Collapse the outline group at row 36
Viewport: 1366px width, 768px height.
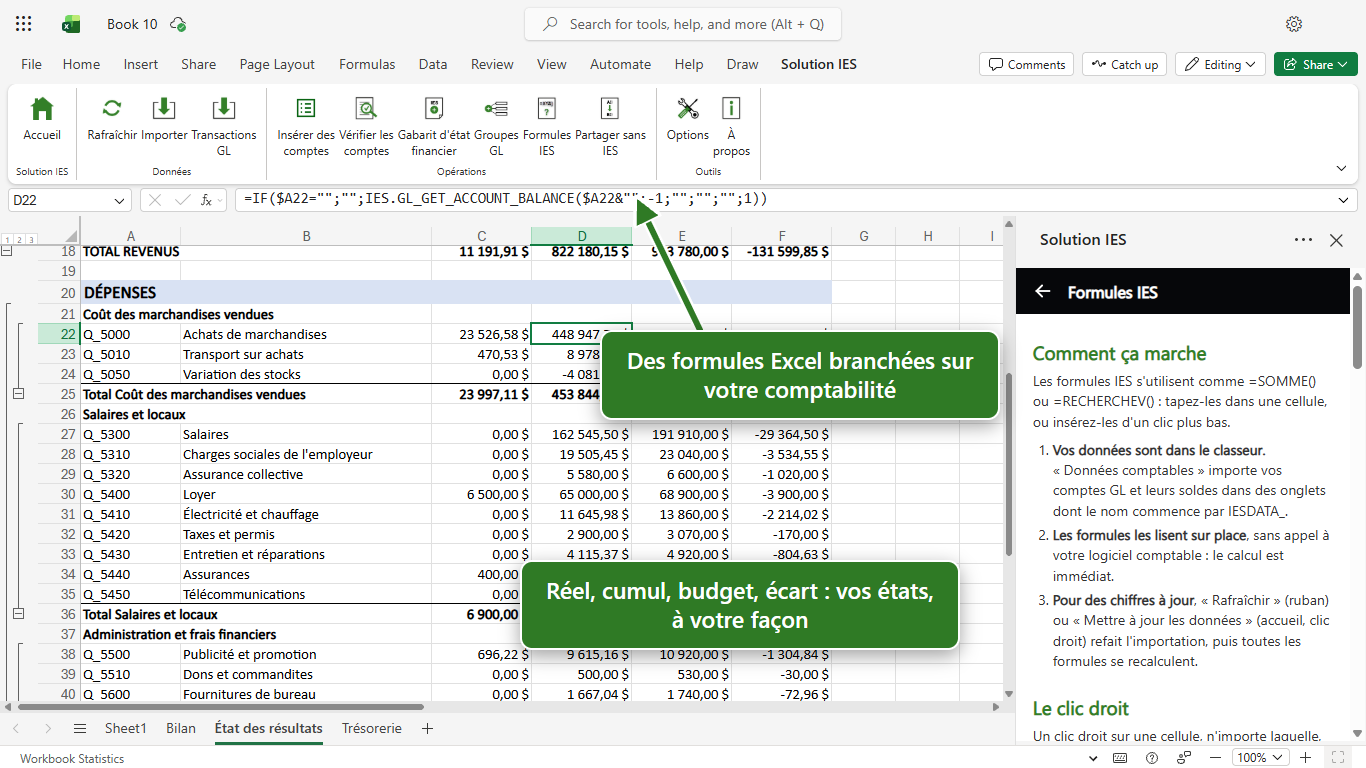(17, 614)
